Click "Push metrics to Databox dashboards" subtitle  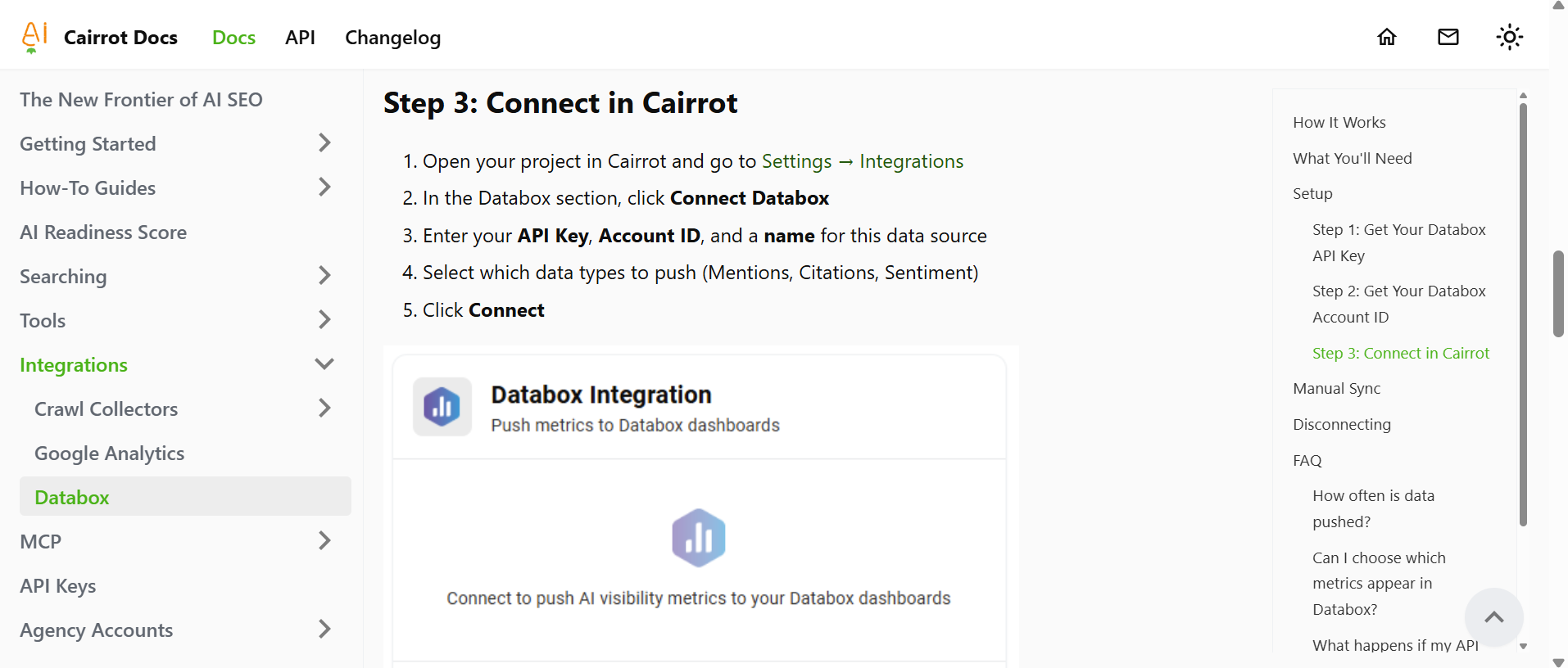pos(635,426)
